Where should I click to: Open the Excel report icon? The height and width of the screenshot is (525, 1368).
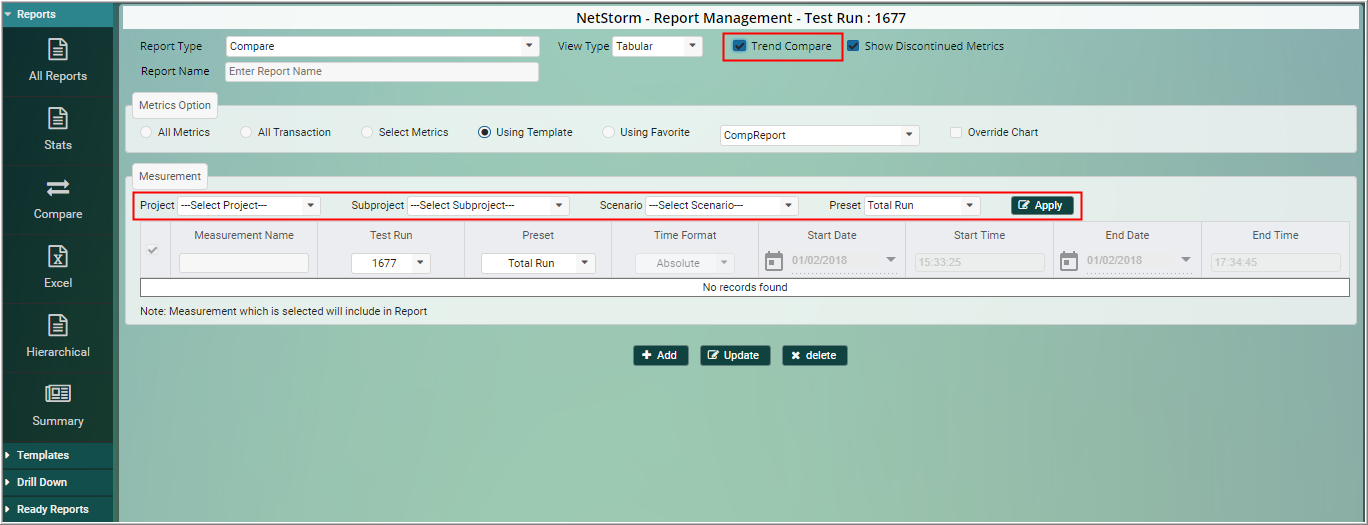[58, 256]
